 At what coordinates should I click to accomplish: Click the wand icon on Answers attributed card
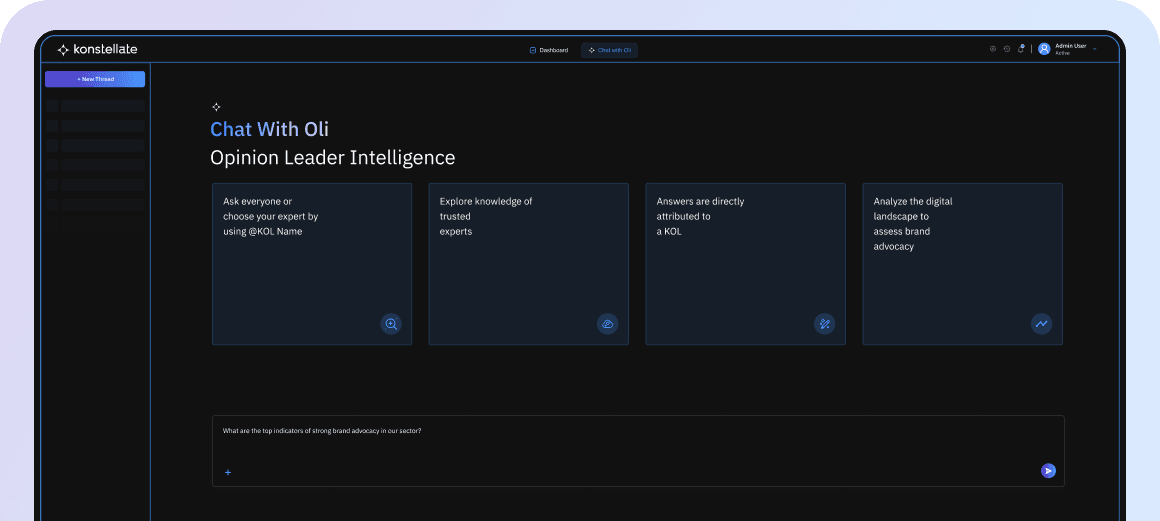tap(825, 324)
